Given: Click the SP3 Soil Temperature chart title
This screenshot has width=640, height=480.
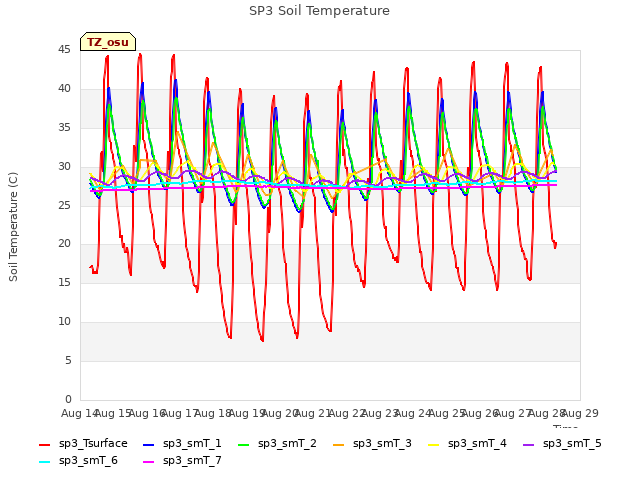Looking at the screenshot, I should (319, 11).
